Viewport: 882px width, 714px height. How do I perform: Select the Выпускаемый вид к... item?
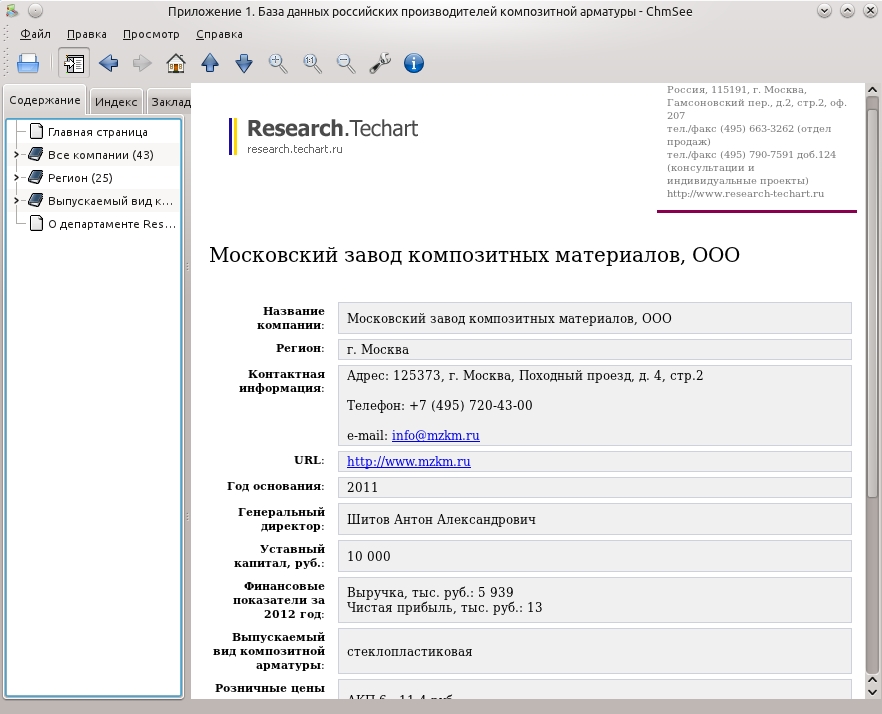tap(110, 201)
